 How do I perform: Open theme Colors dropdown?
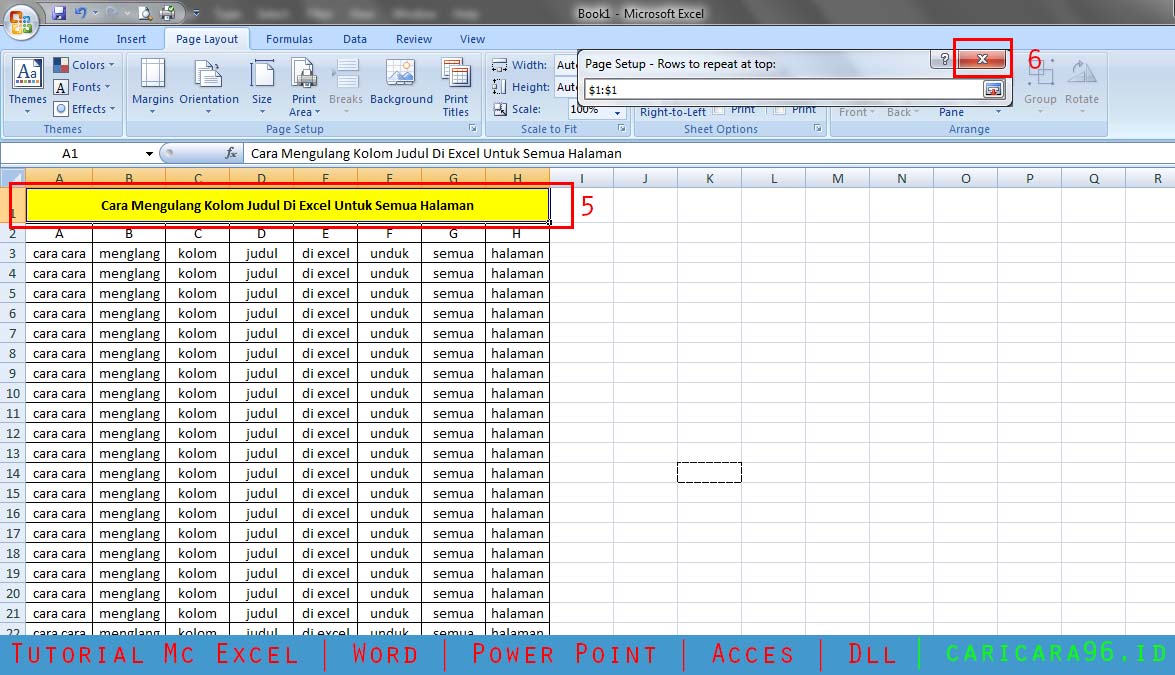(84, 65)
